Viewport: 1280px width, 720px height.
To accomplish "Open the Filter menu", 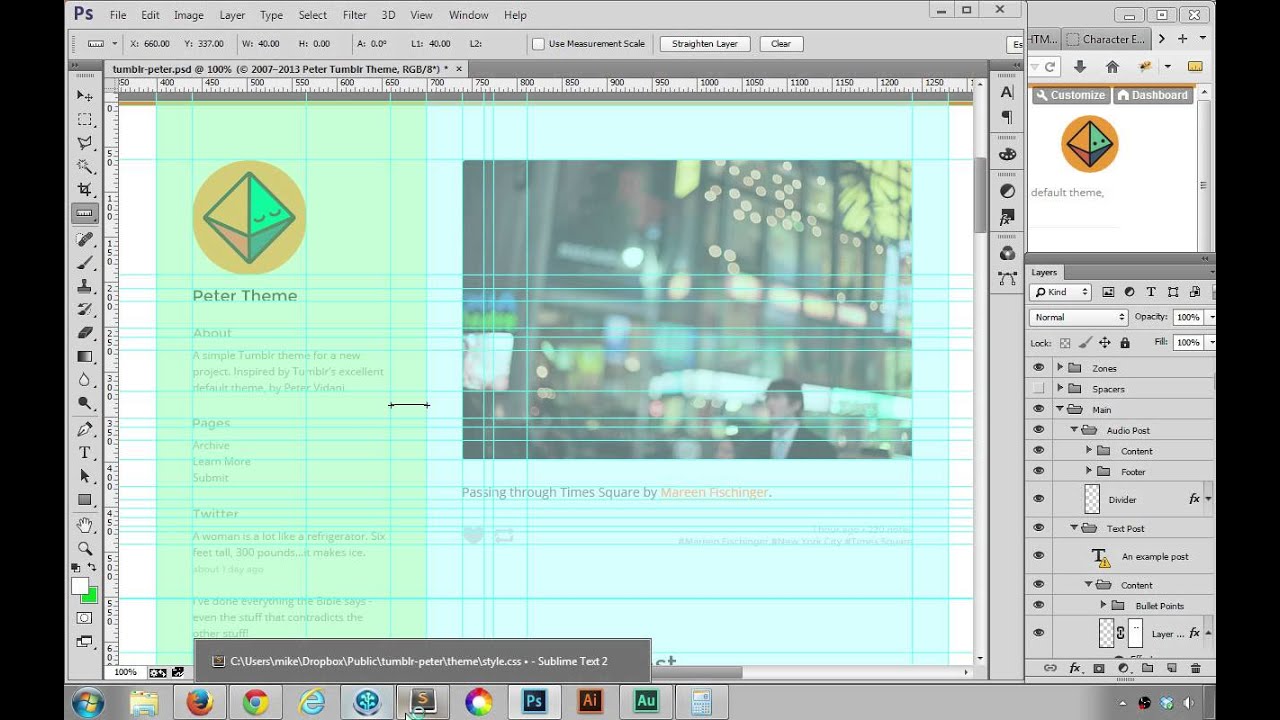I will [x=354, y=15].
